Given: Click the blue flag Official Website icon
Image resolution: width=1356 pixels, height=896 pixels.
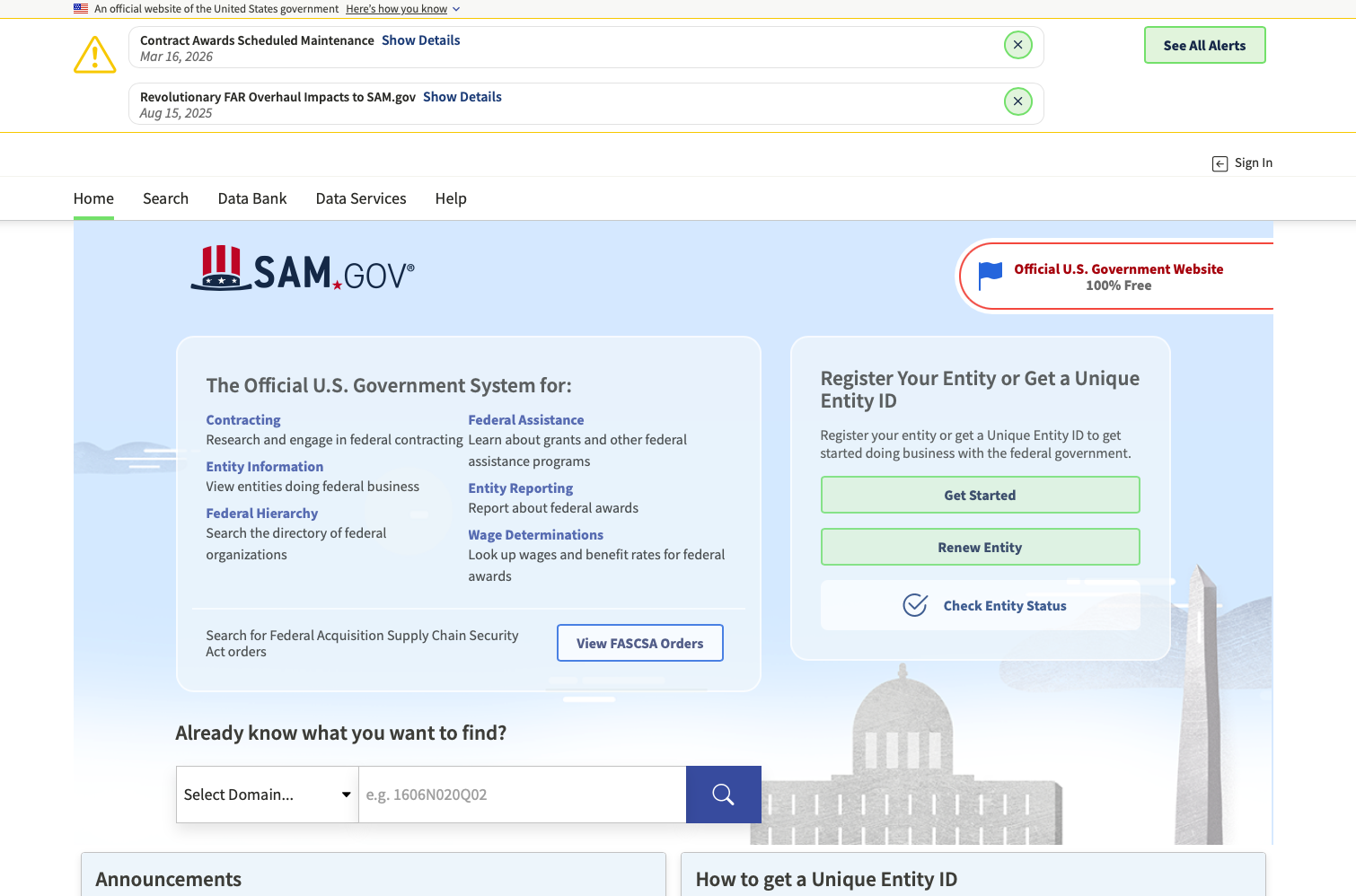Looking at the screenshot, I should pos(990,276).
